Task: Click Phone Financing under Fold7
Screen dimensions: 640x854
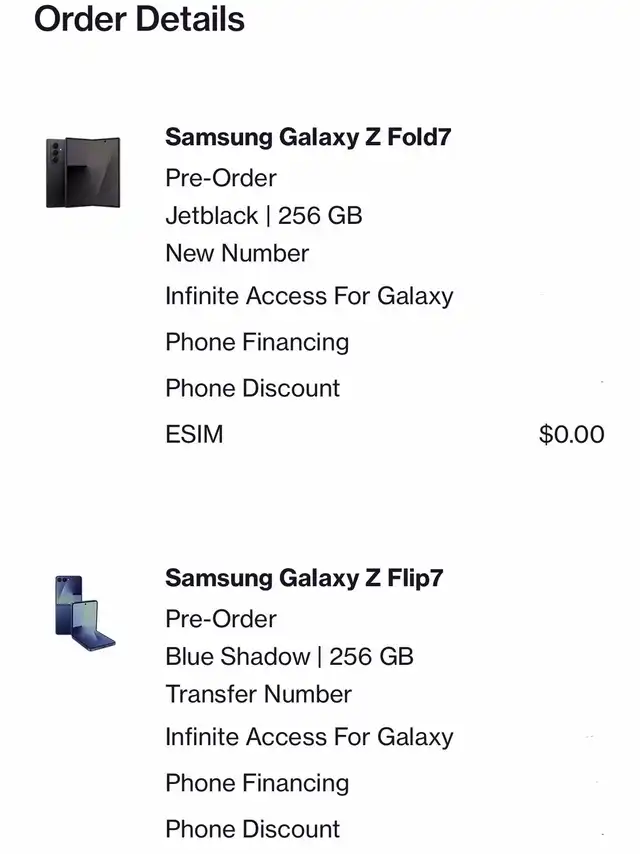Action: (257, 343)
